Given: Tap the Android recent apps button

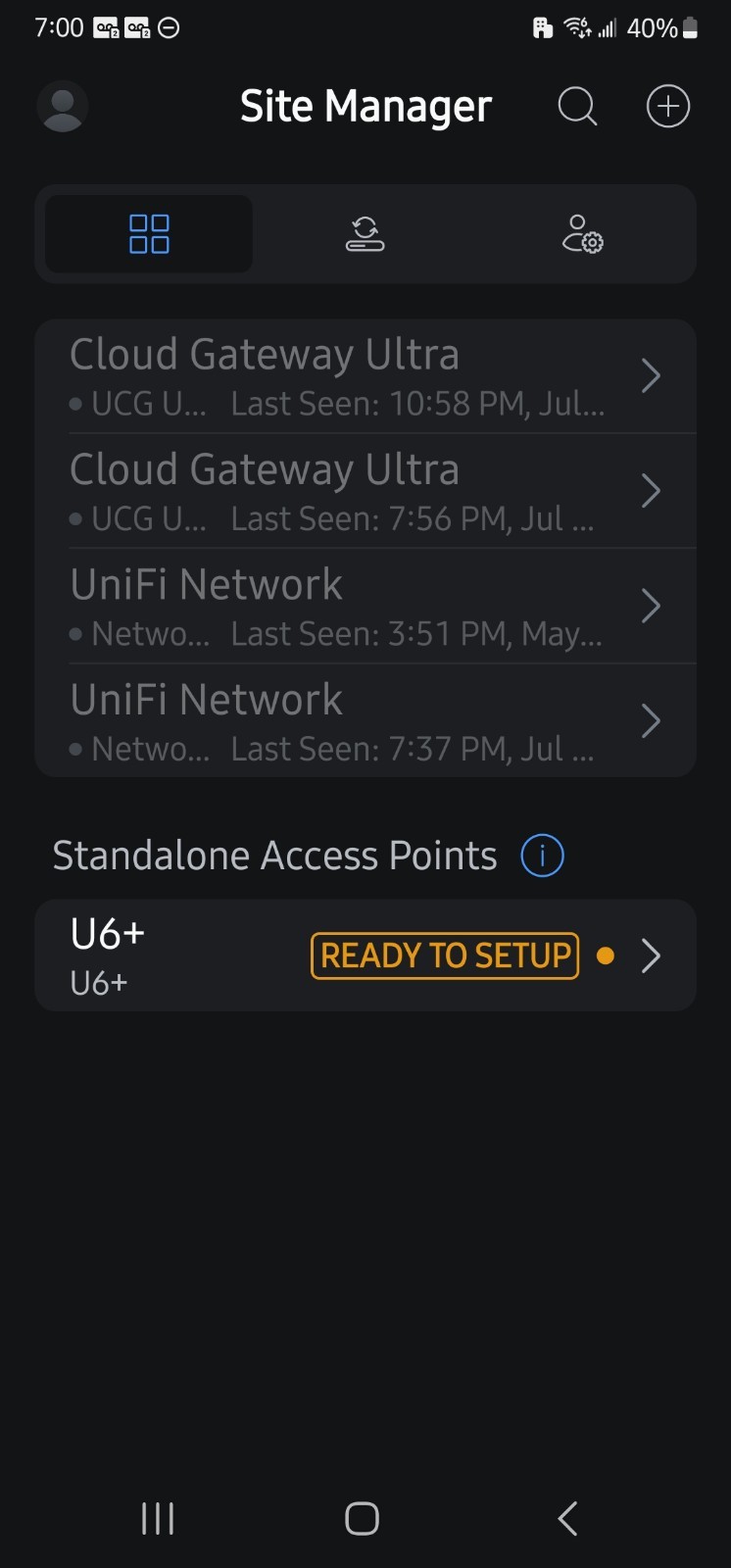Looking at the screenshot, I should tap(158, 1518).
